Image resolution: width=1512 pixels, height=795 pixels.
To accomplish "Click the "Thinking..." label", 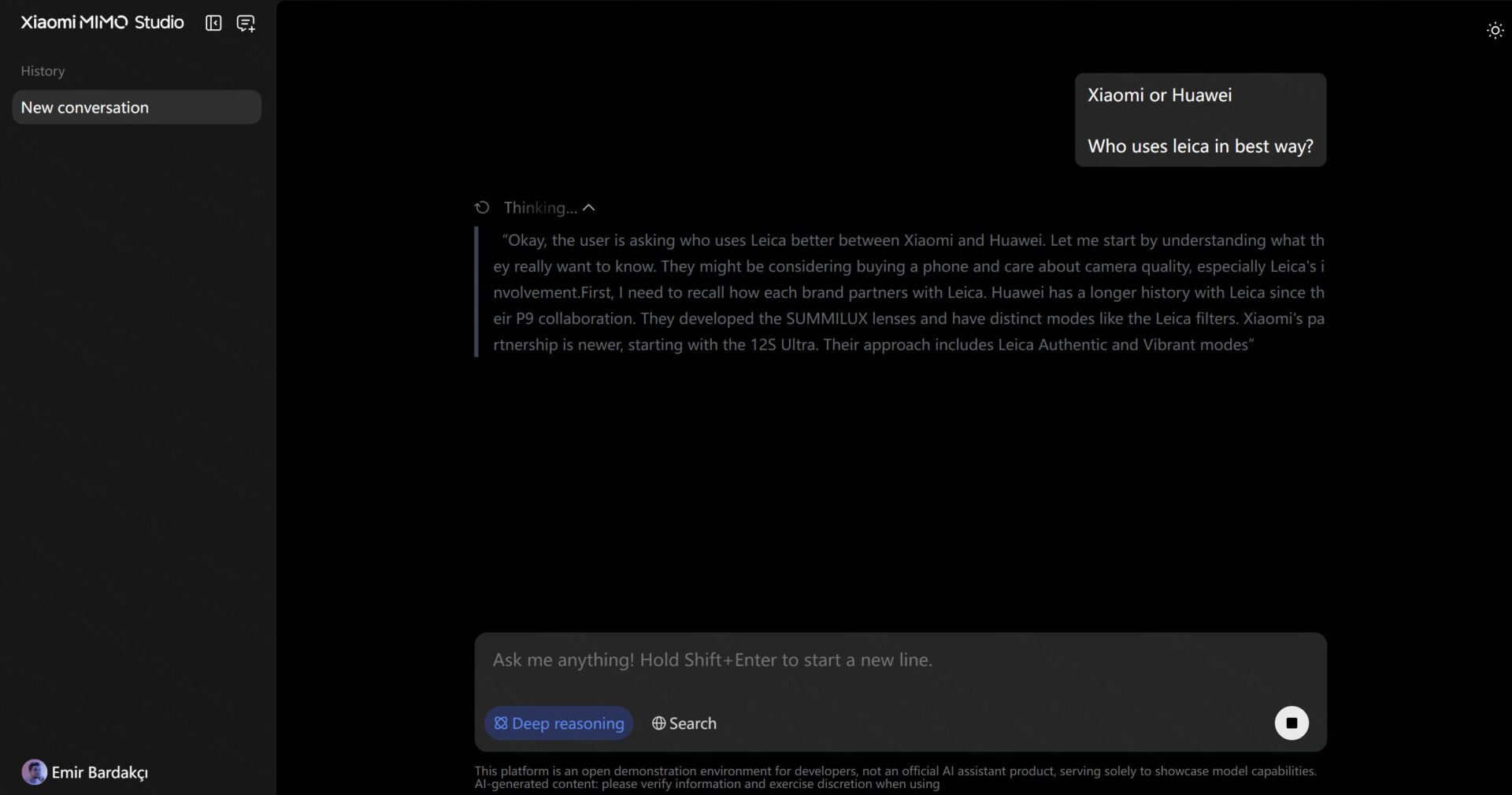I will coord(539,208).
